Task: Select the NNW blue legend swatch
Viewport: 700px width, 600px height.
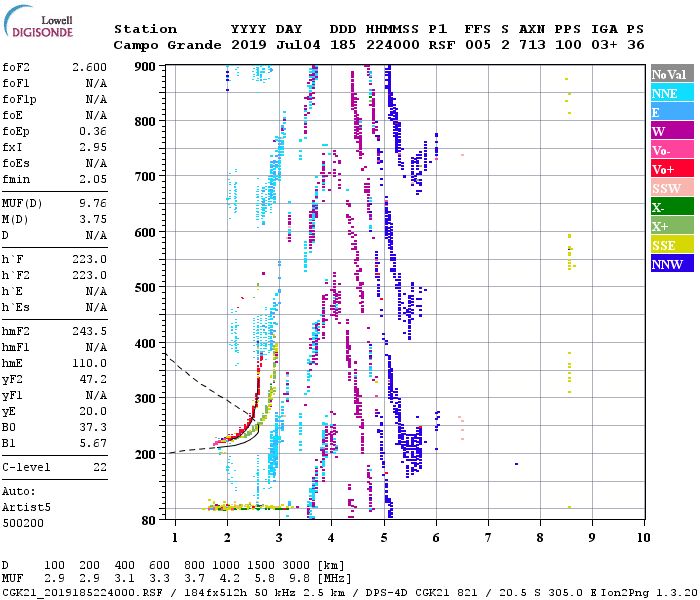Action: (672, 263)
